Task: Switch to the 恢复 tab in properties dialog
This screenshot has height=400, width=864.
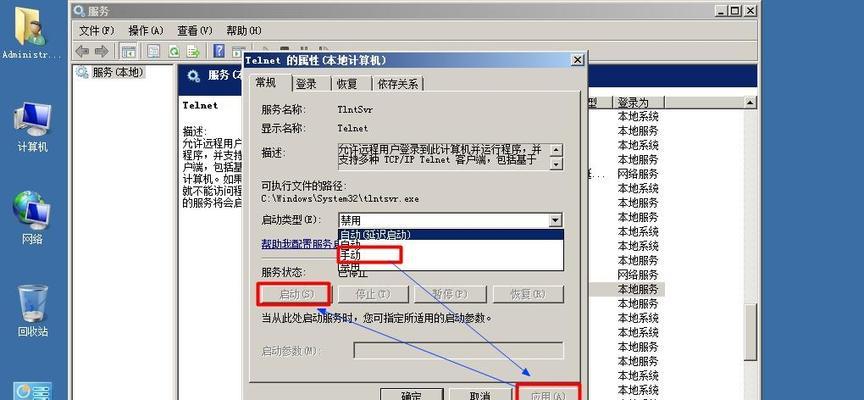Action: tap(348, 84)
